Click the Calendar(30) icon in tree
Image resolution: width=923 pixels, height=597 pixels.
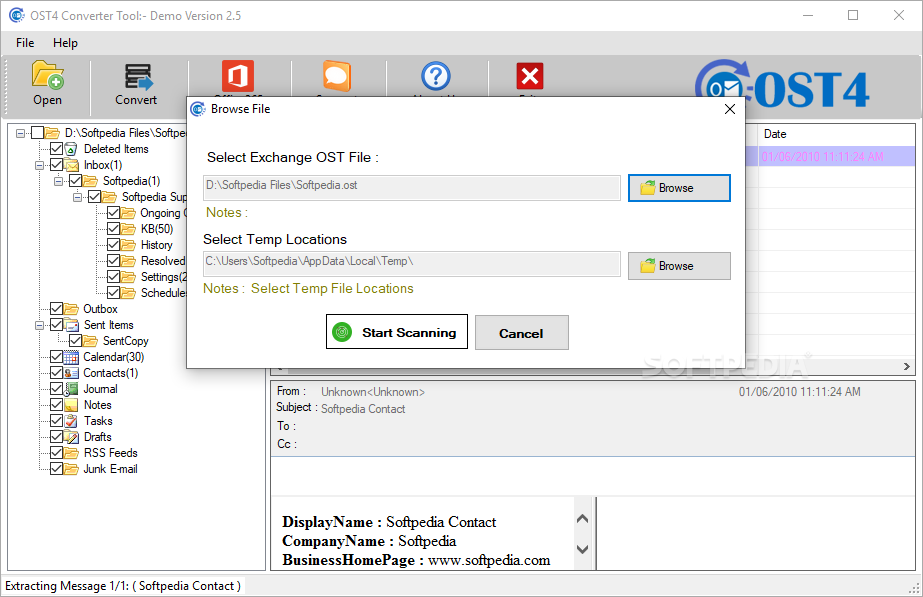click(71, 357)
